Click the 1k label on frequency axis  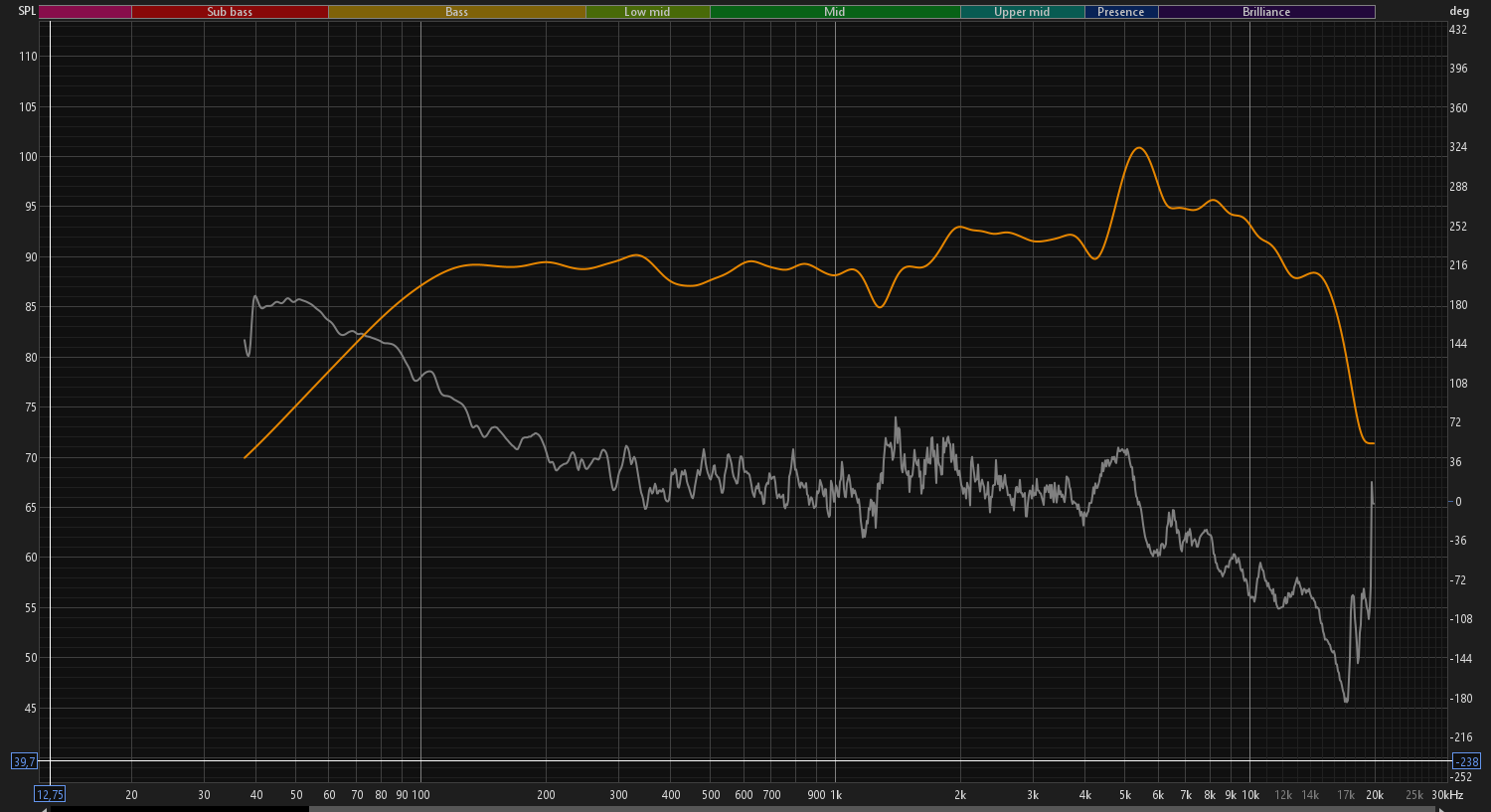pos(836,795)
